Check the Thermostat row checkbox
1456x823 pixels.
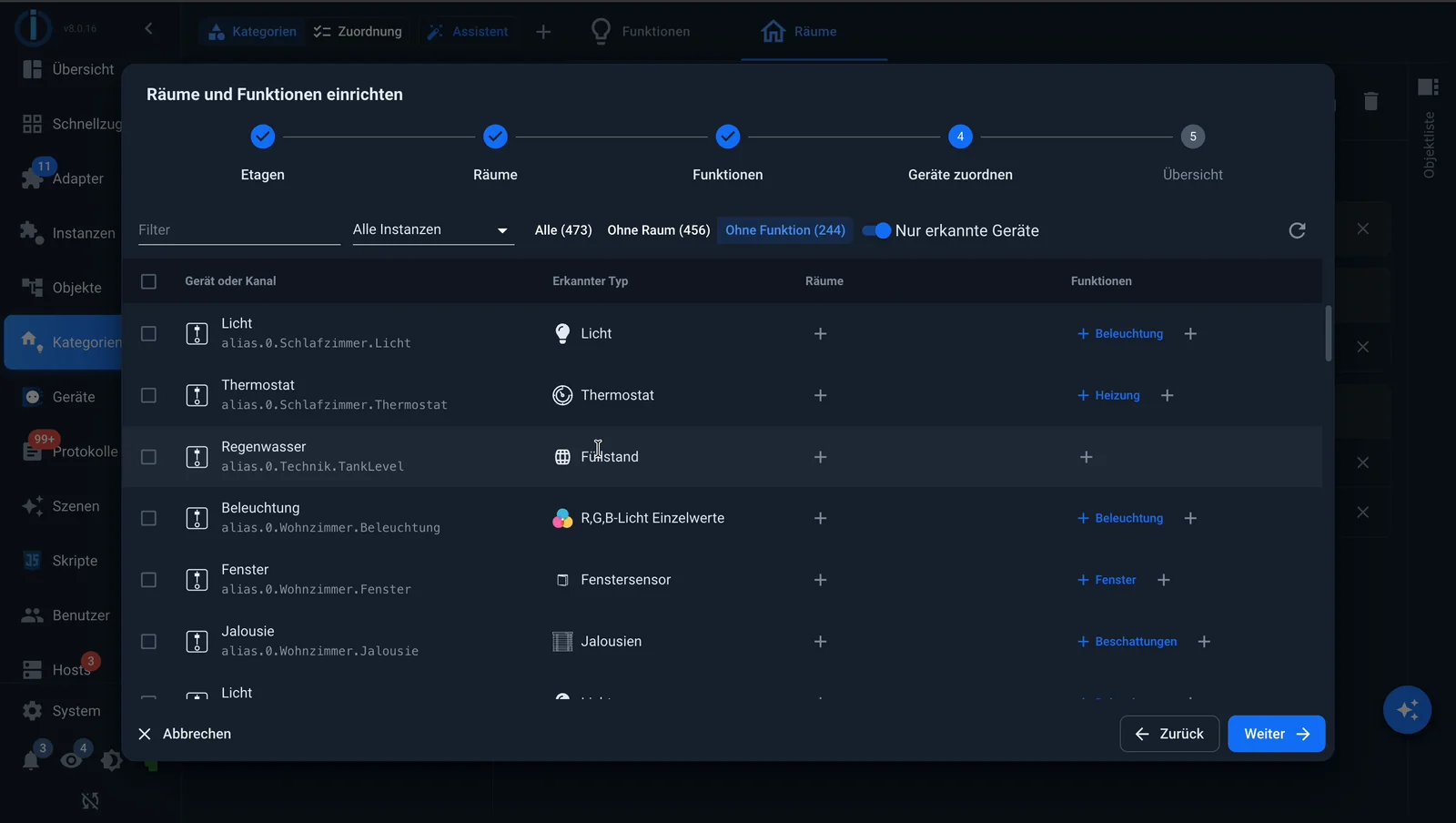tap(148, 395)
